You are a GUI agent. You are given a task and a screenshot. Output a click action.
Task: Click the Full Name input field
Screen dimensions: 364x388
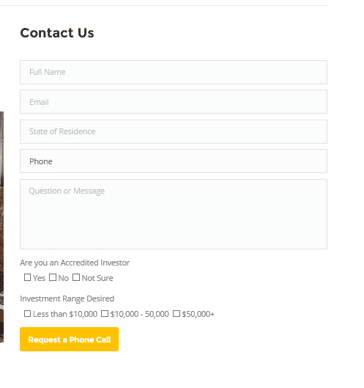pos(173,72)
